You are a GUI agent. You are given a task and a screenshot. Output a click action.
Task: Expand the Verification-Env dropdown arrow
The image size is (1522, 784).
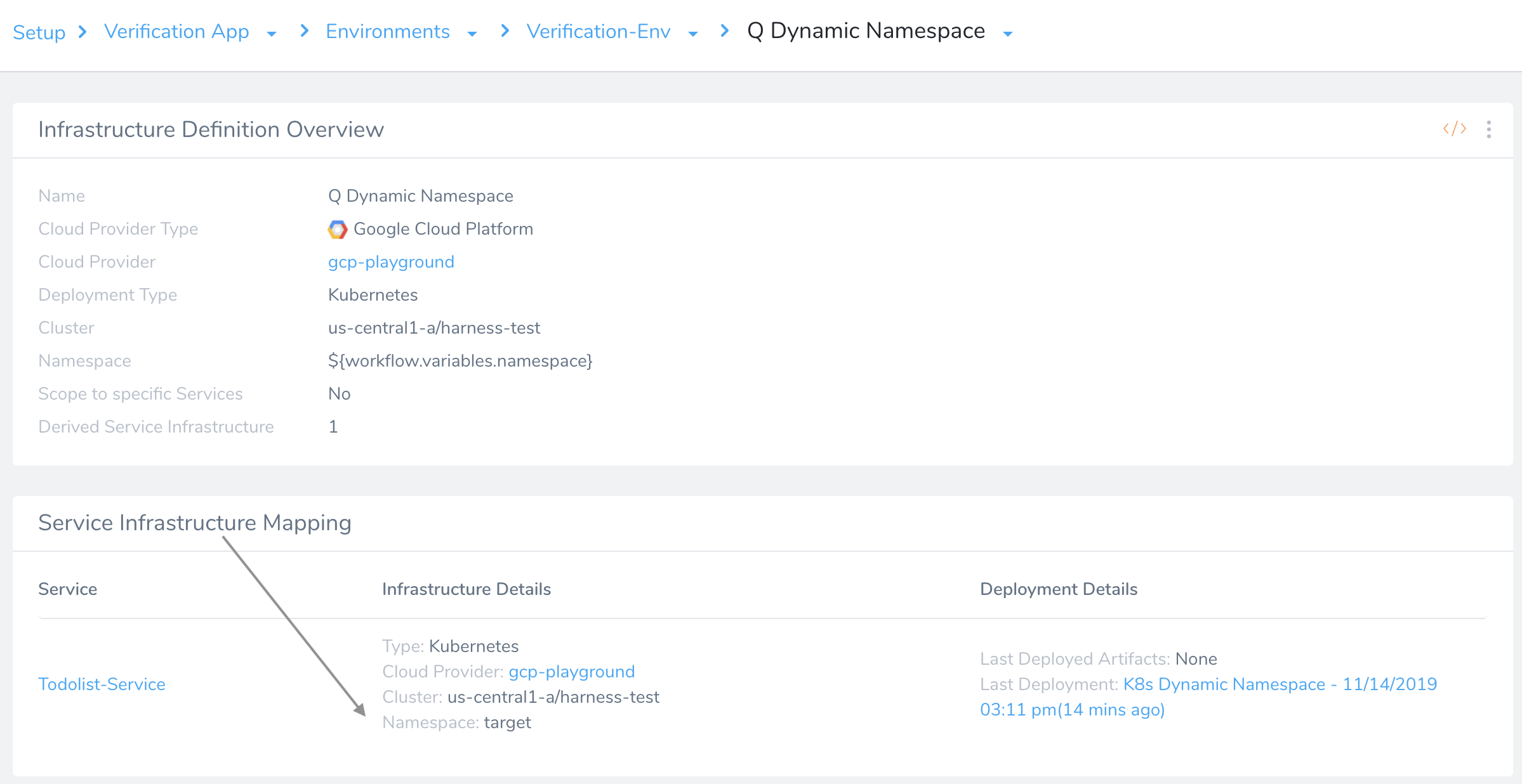(693, 34)
